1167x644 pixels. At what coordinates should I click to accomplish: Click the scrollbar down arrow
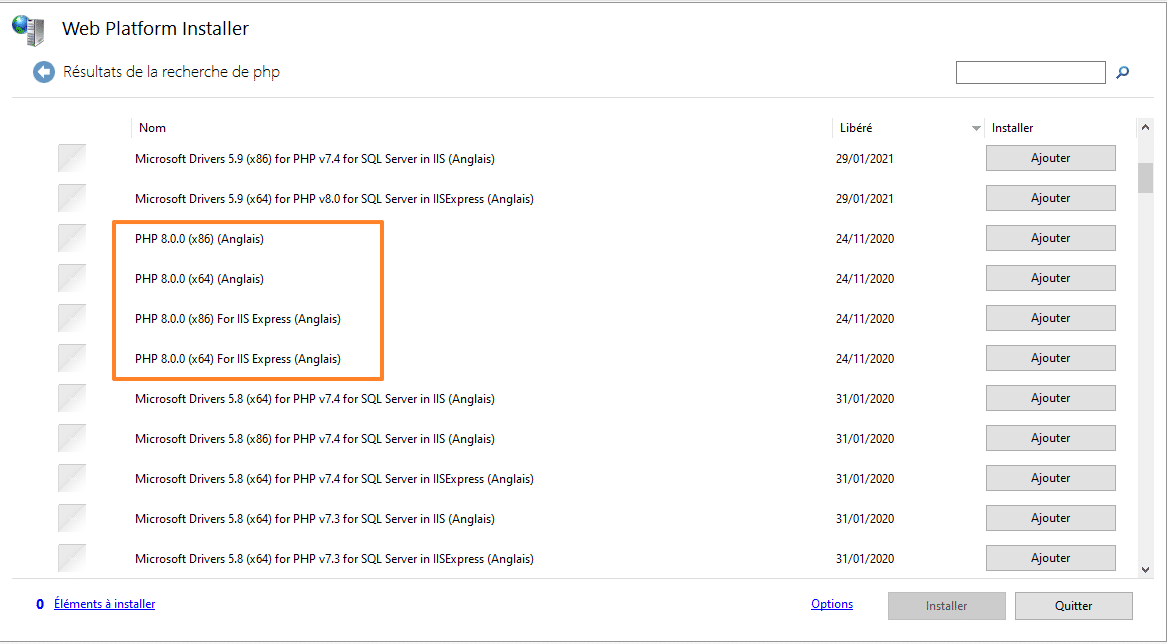pos(1145,568)
